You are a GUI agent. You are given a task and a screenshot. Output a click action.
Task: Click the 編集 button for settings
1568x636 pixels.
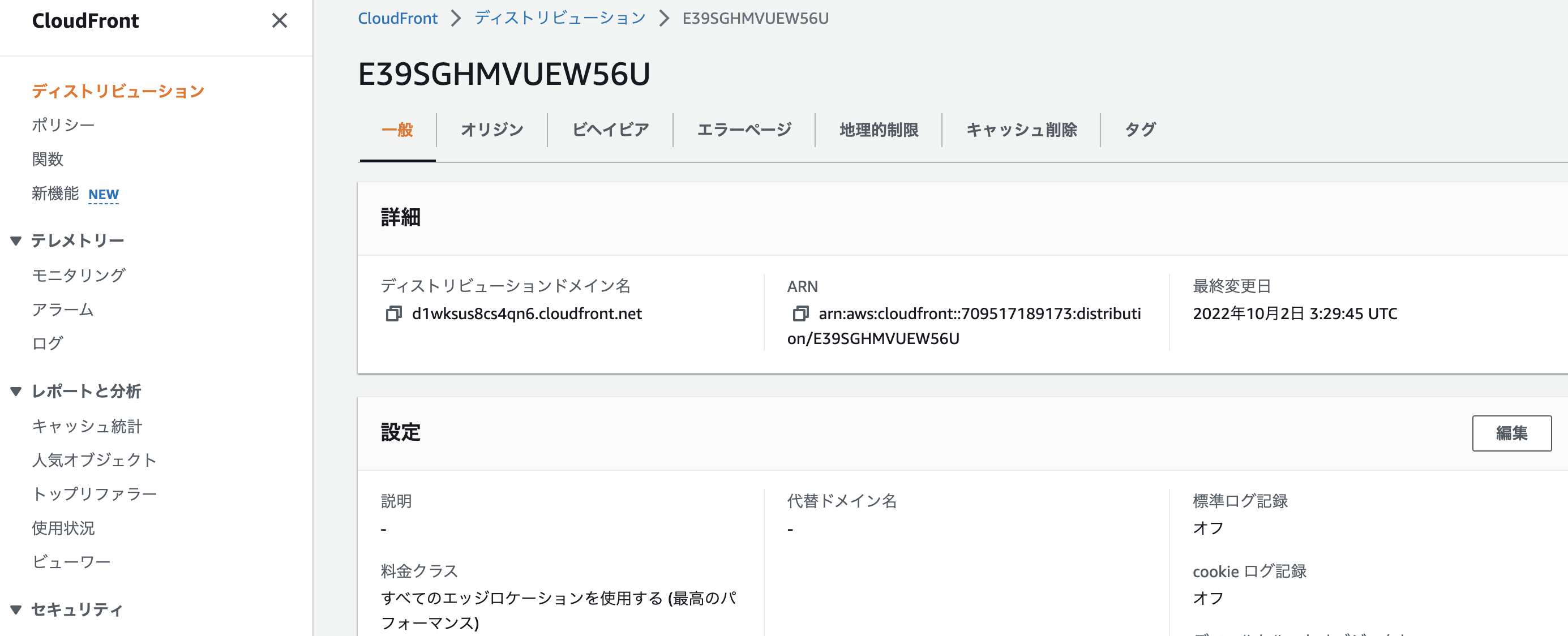1512,433
